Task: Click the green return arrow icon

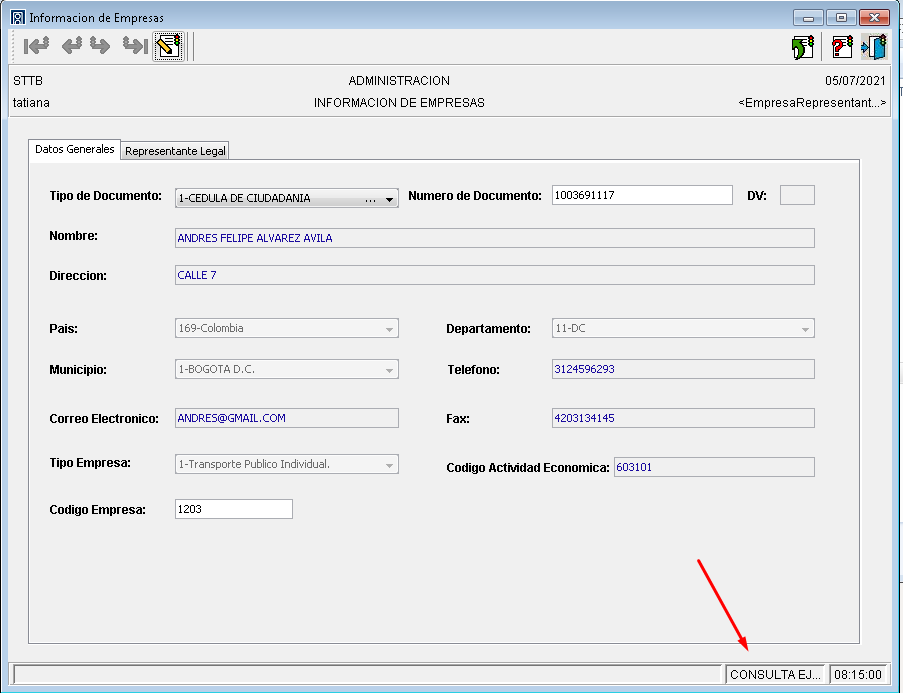Action: 802,47
